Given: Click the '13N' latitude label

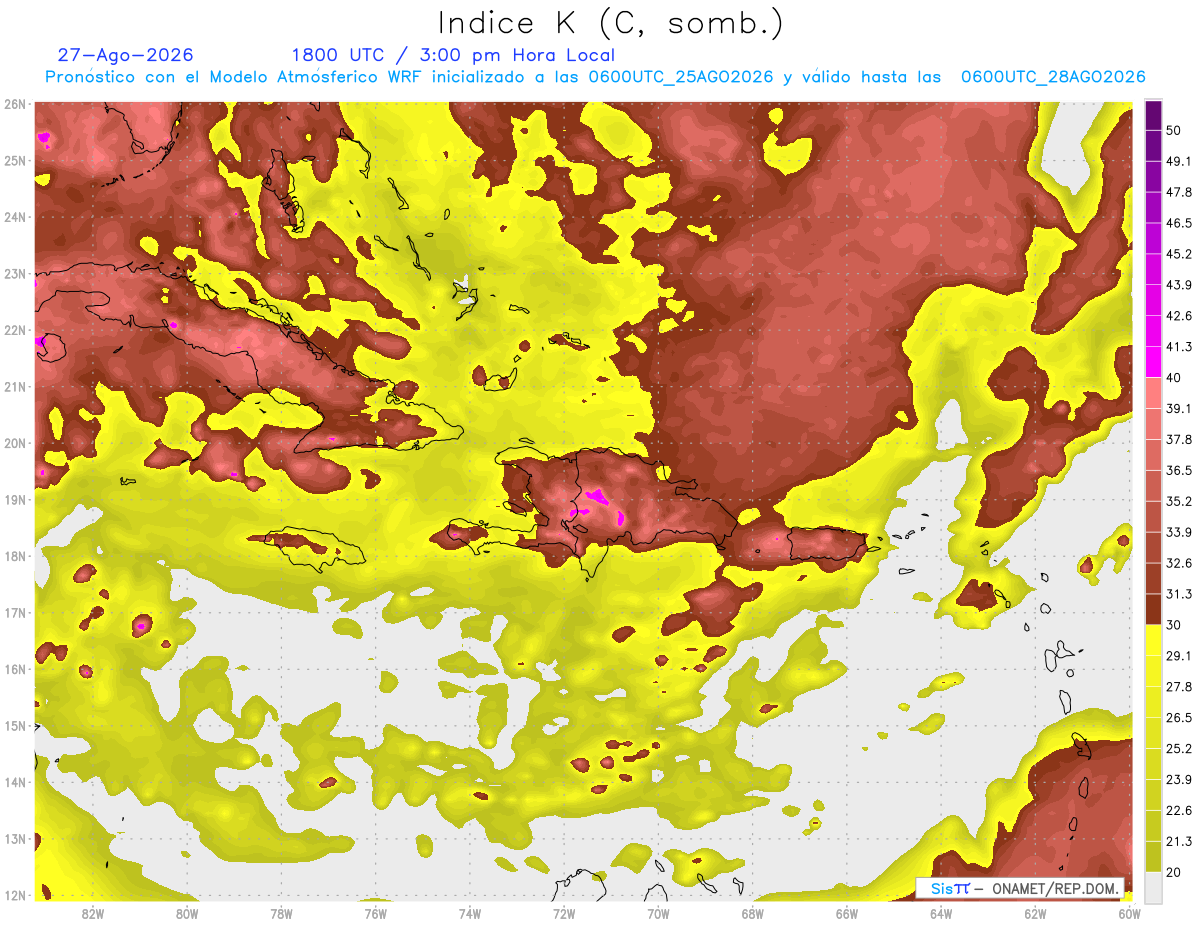Looking at the screenshot, I should (15, 838).
